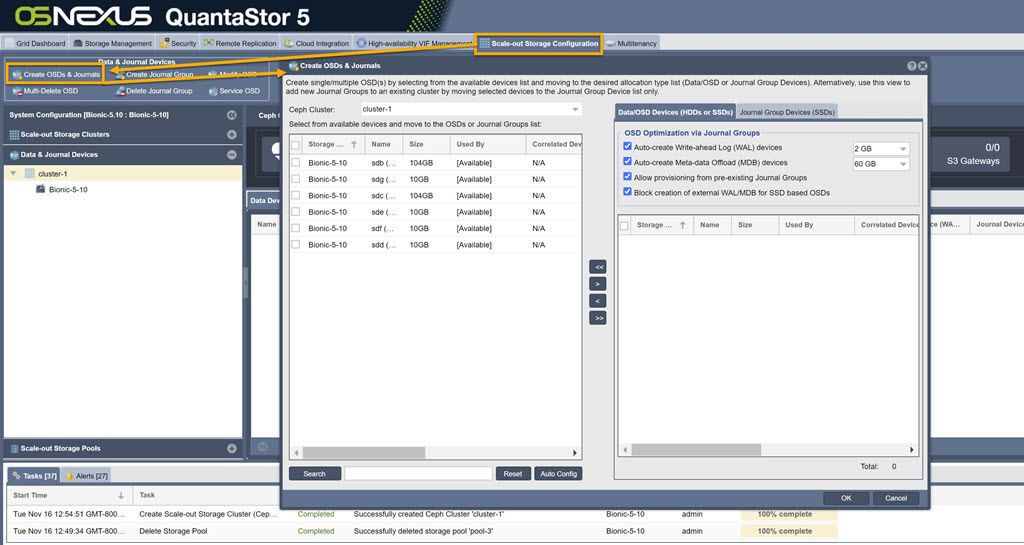The image size is (1024, 545).
Task: Click the Cancel button
Action: click(896, 498)
